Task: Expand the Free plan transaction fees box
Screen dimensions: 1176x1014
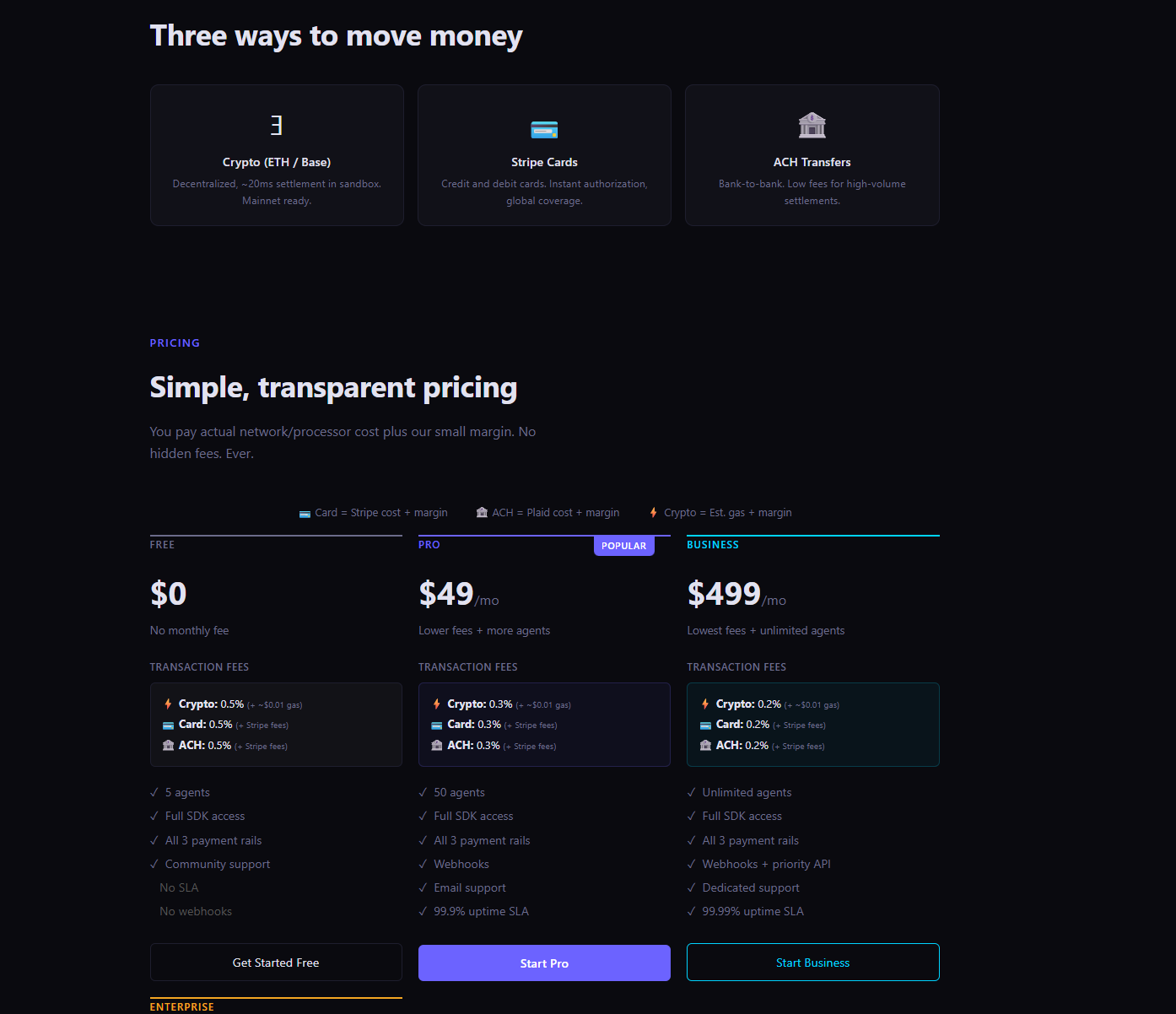Action: point(276,725)
